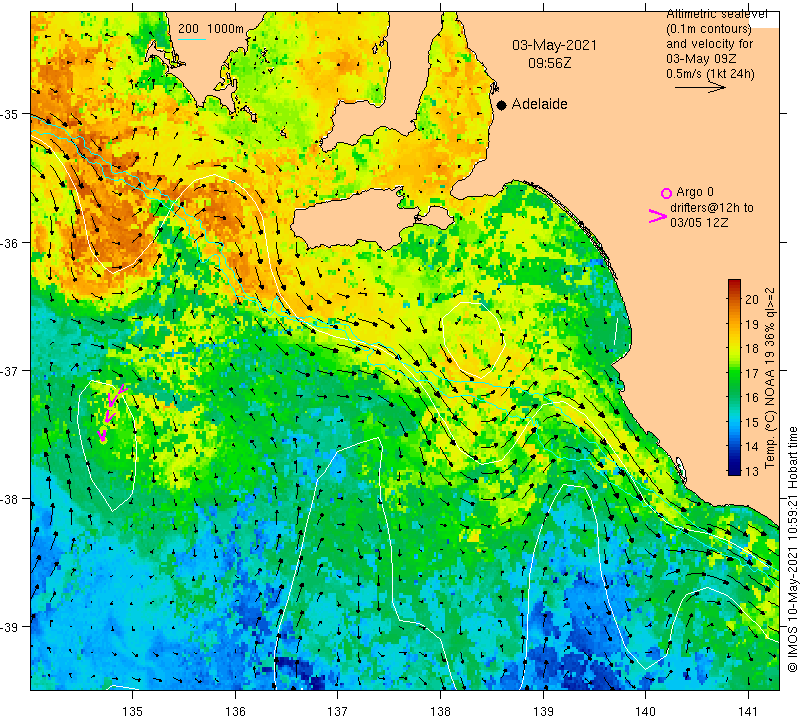Click the 14 label on temperature scale
This screenshot has width=800, height=720.
pyautogui.click(x=752, y=446)
